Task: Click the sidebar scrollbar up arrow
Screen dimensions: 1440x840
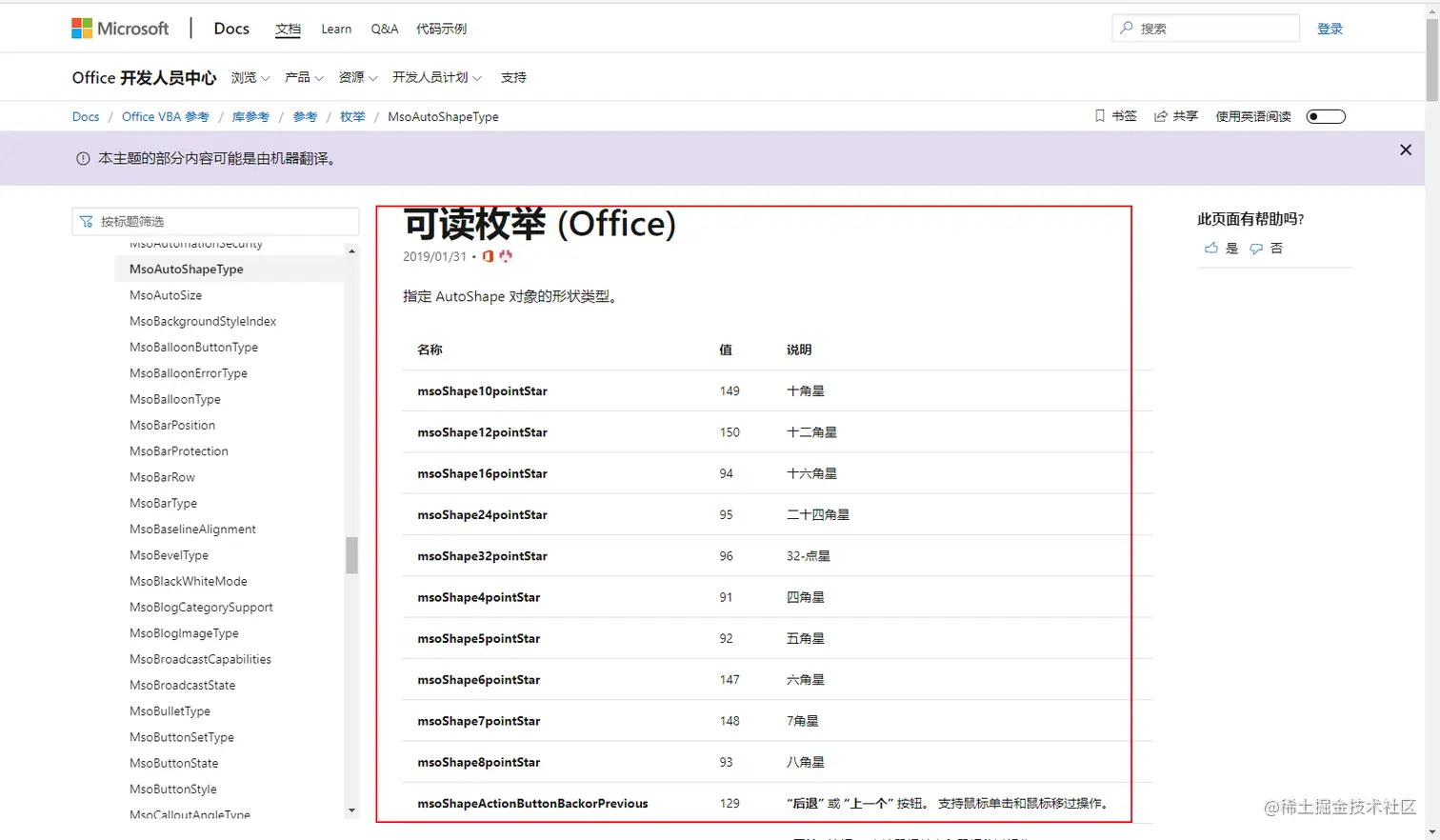Action: coord(351,251)
